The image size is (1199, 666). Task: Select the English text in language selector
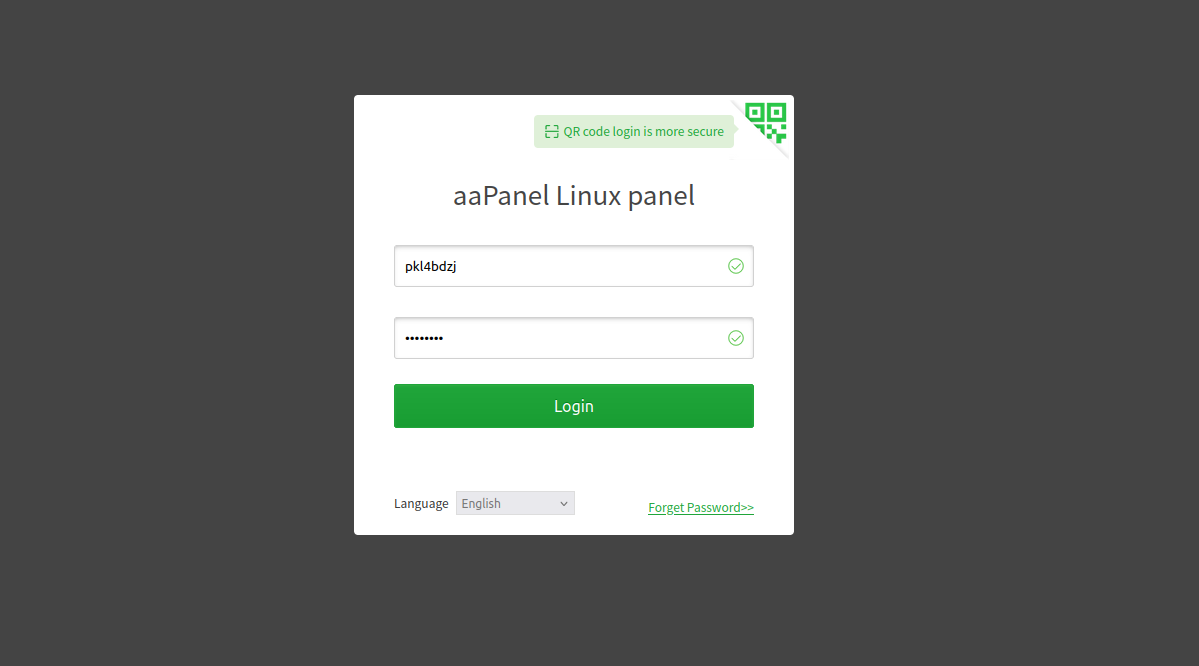(481, 503)
